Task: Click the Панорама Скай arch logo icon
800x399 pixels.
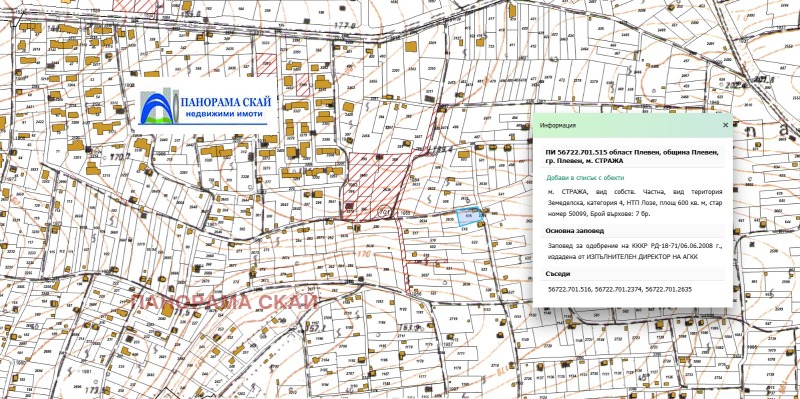Action: [x=159, y=107]
